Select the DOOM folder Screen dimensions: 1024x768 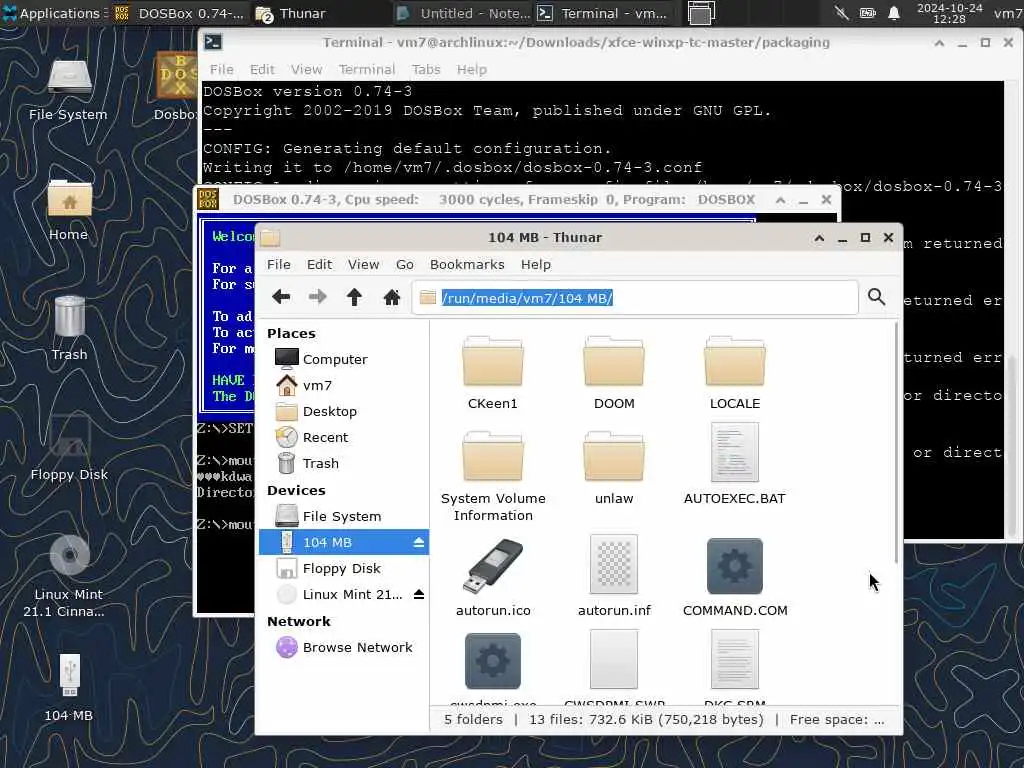pos(614,374)
